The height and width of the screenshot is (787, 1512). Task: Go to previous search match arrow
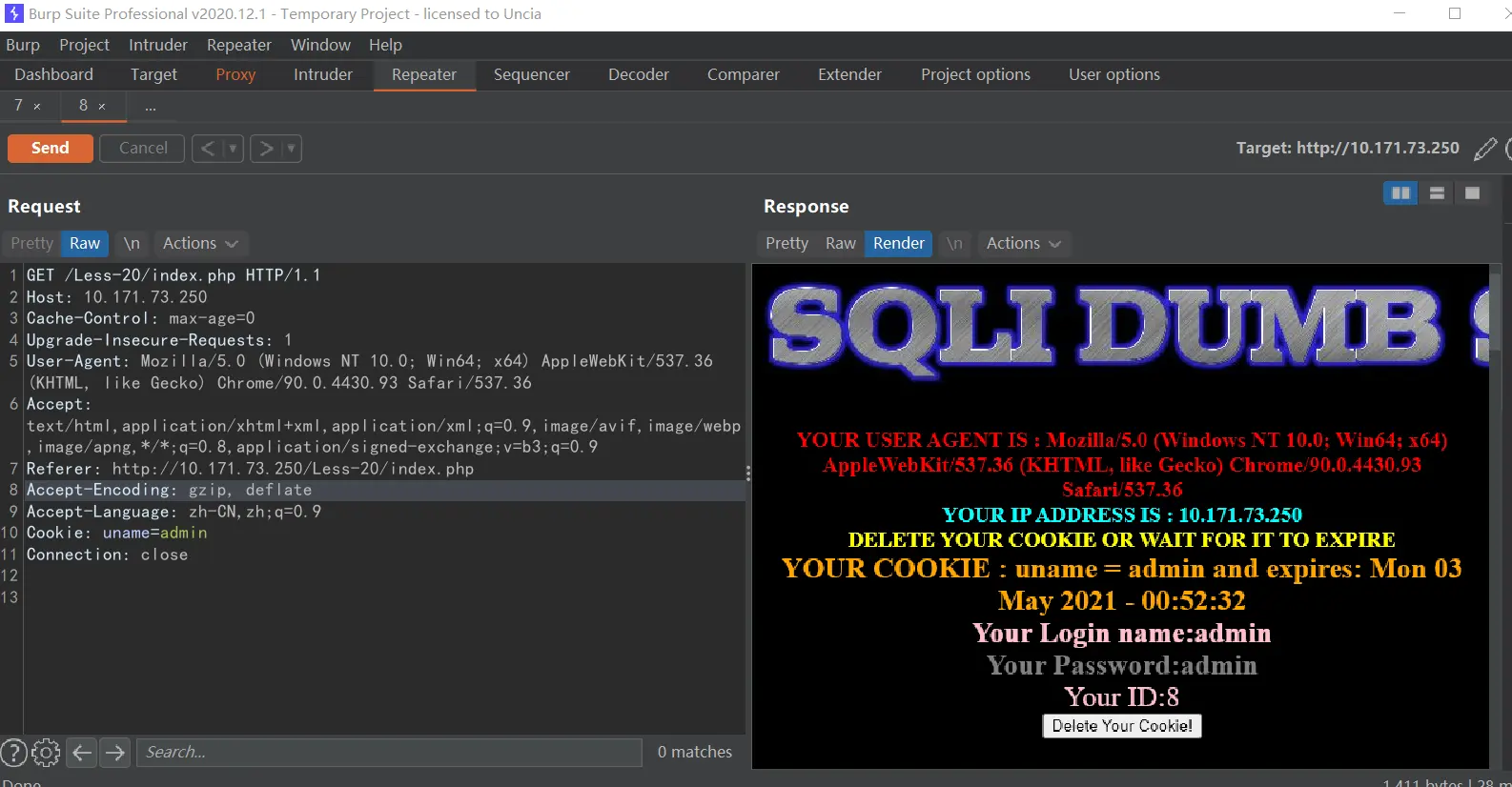click(83, 753)
